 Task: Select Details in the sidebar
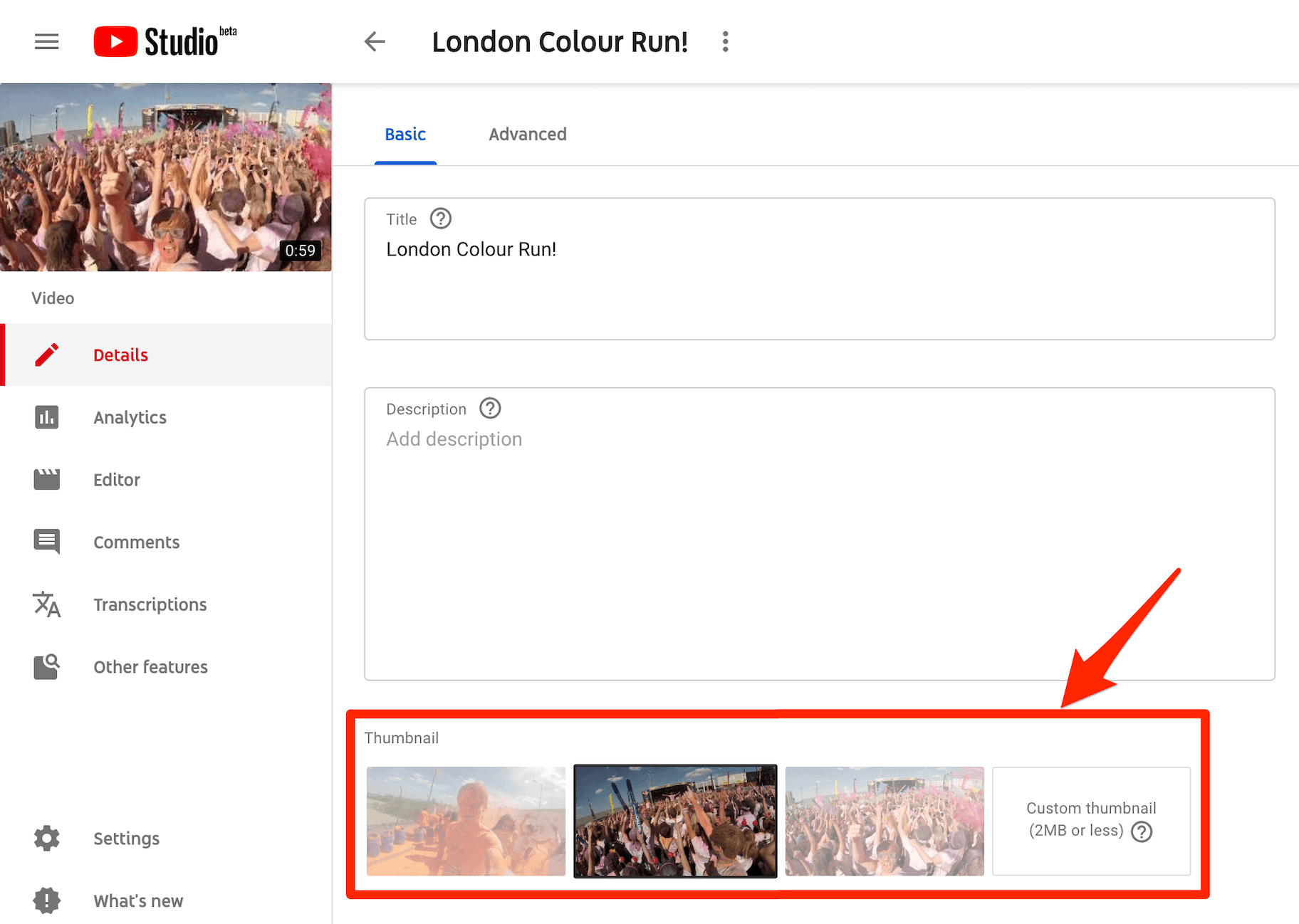pos(120,355)
